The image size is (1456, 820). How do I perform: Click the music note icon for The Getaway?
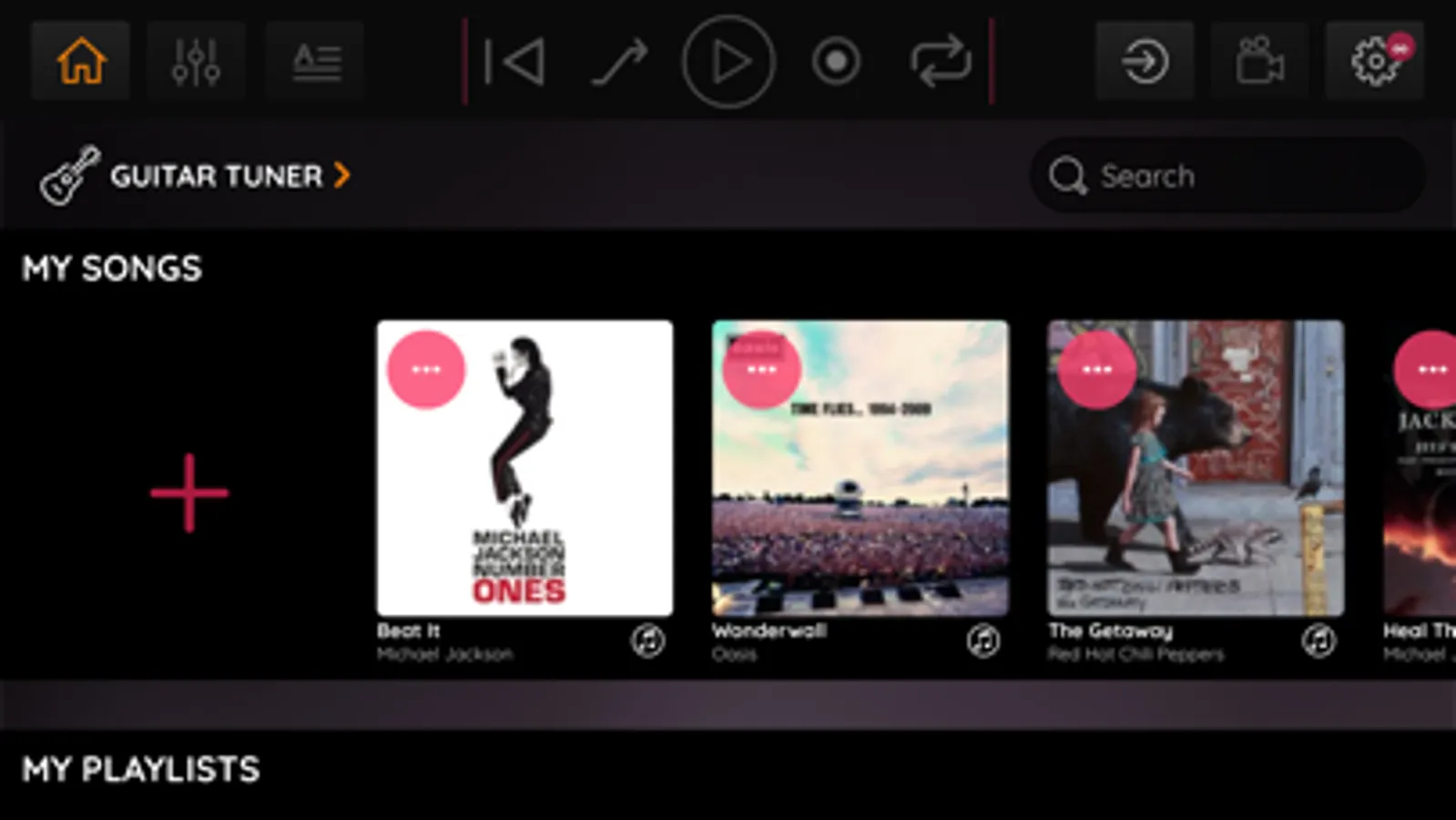[1319, 641]
